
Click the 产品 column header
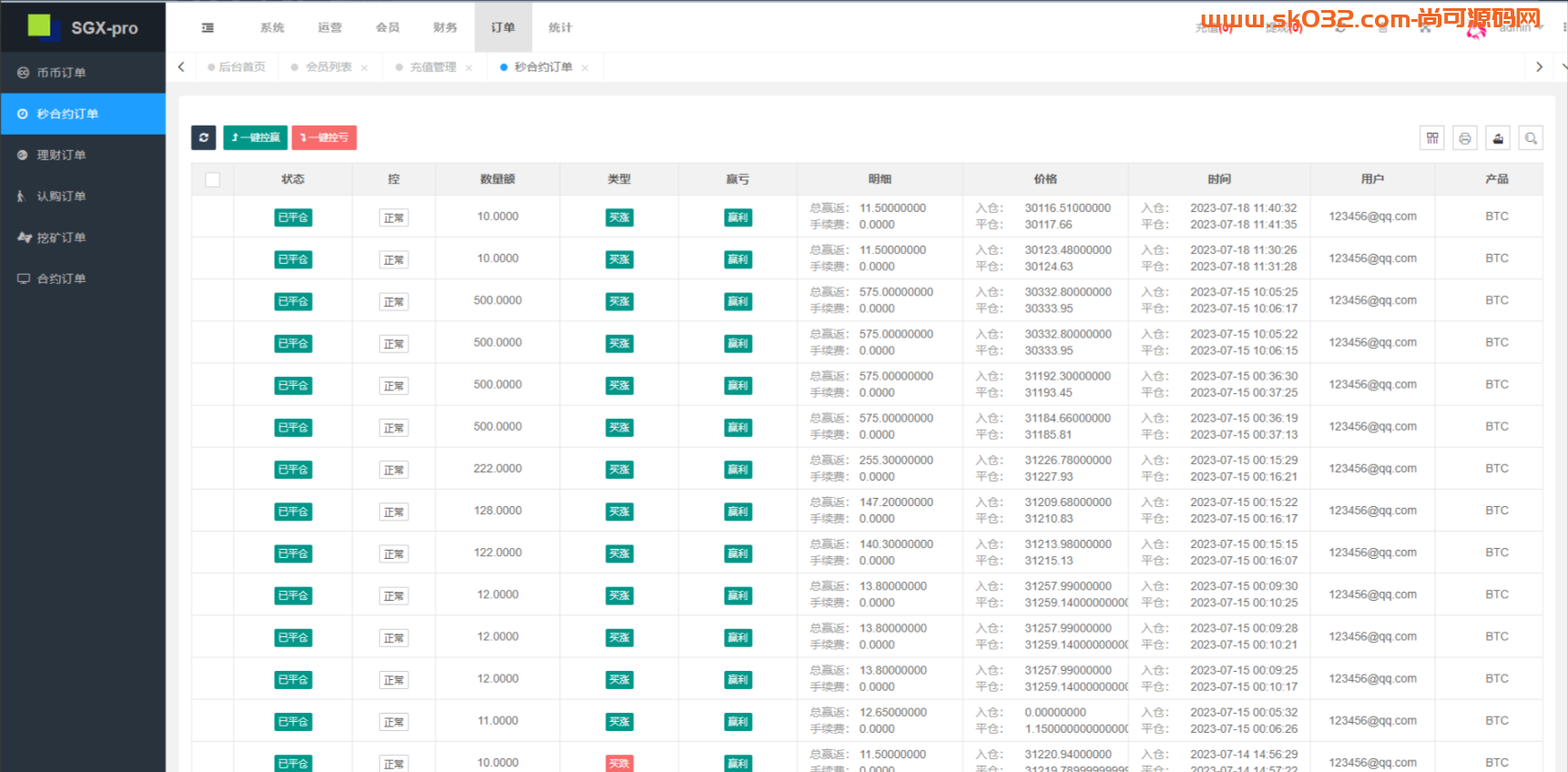pos(1497,179)
